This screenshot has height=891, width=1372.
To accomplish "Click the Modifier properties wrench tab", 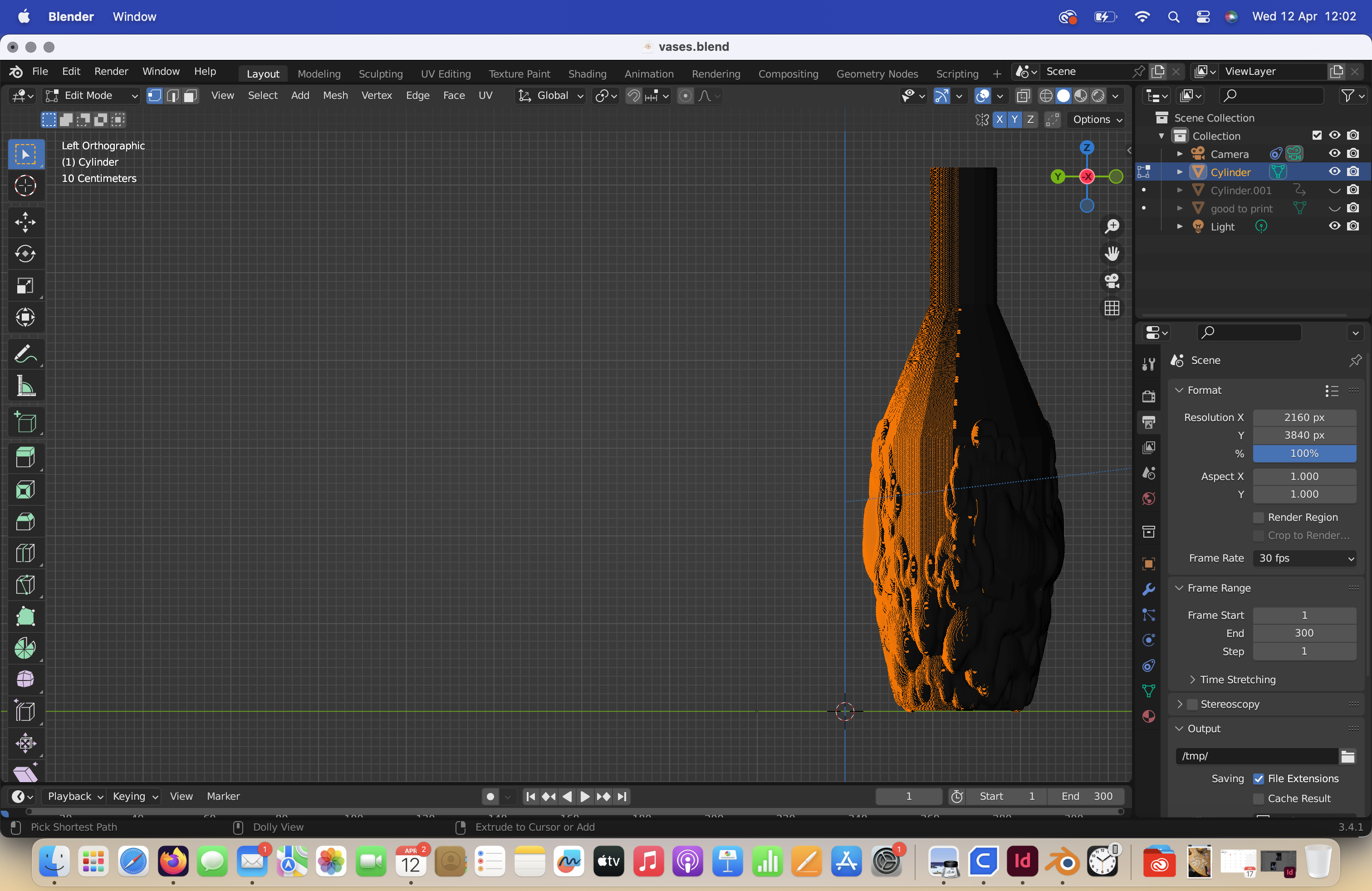I will click(1148, 589).
